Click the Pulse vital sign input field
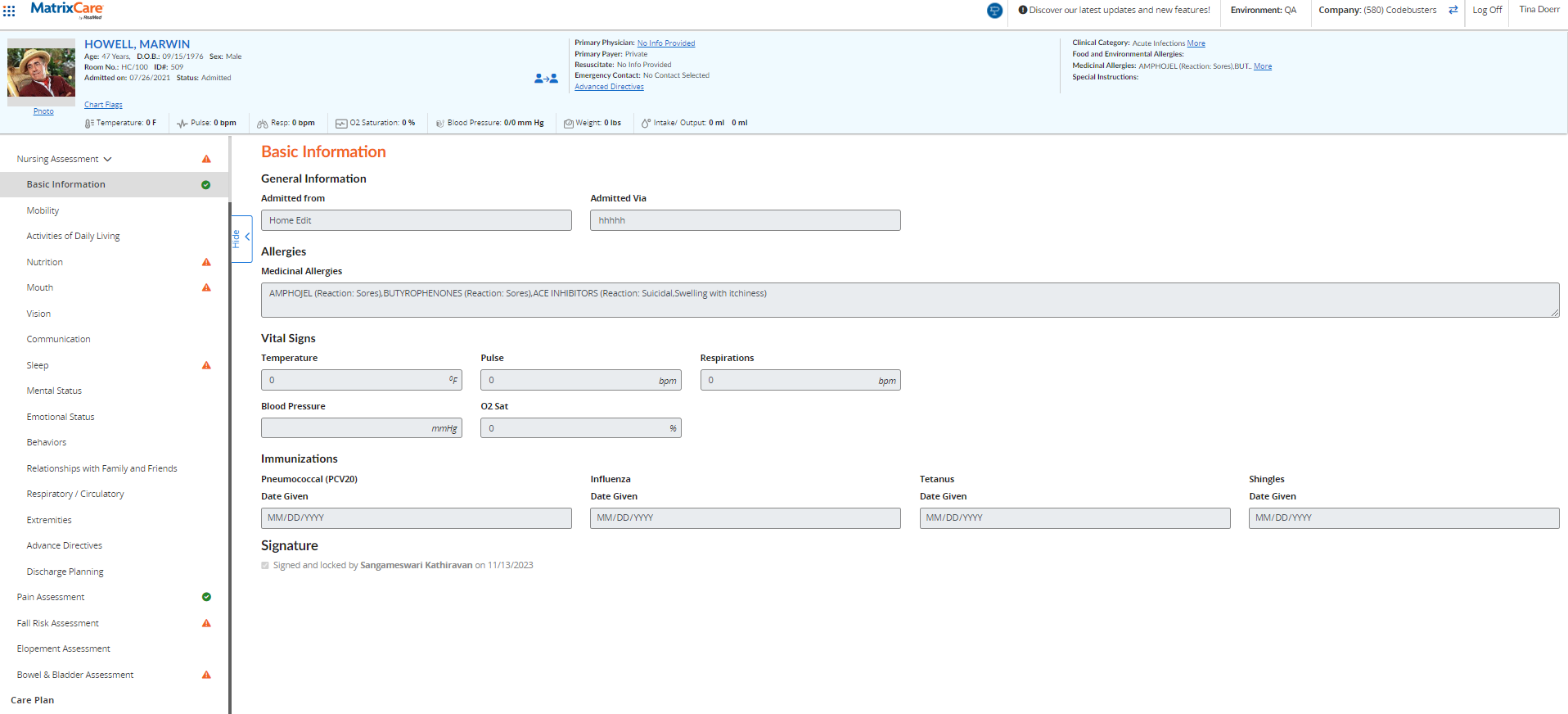Screen dimensions: 1568x714 click(581, 380)
